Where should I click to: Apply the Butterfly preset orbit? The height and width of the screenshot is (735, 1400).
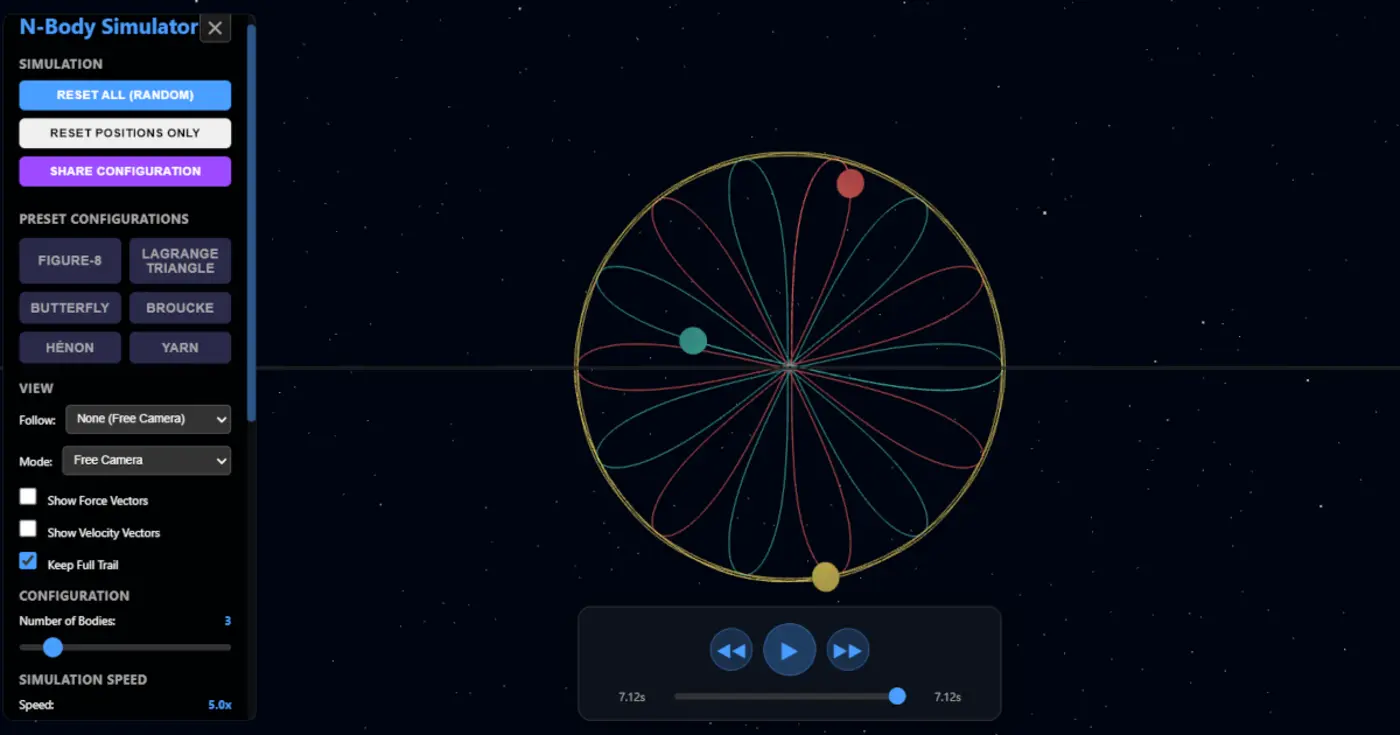point(69,307)
